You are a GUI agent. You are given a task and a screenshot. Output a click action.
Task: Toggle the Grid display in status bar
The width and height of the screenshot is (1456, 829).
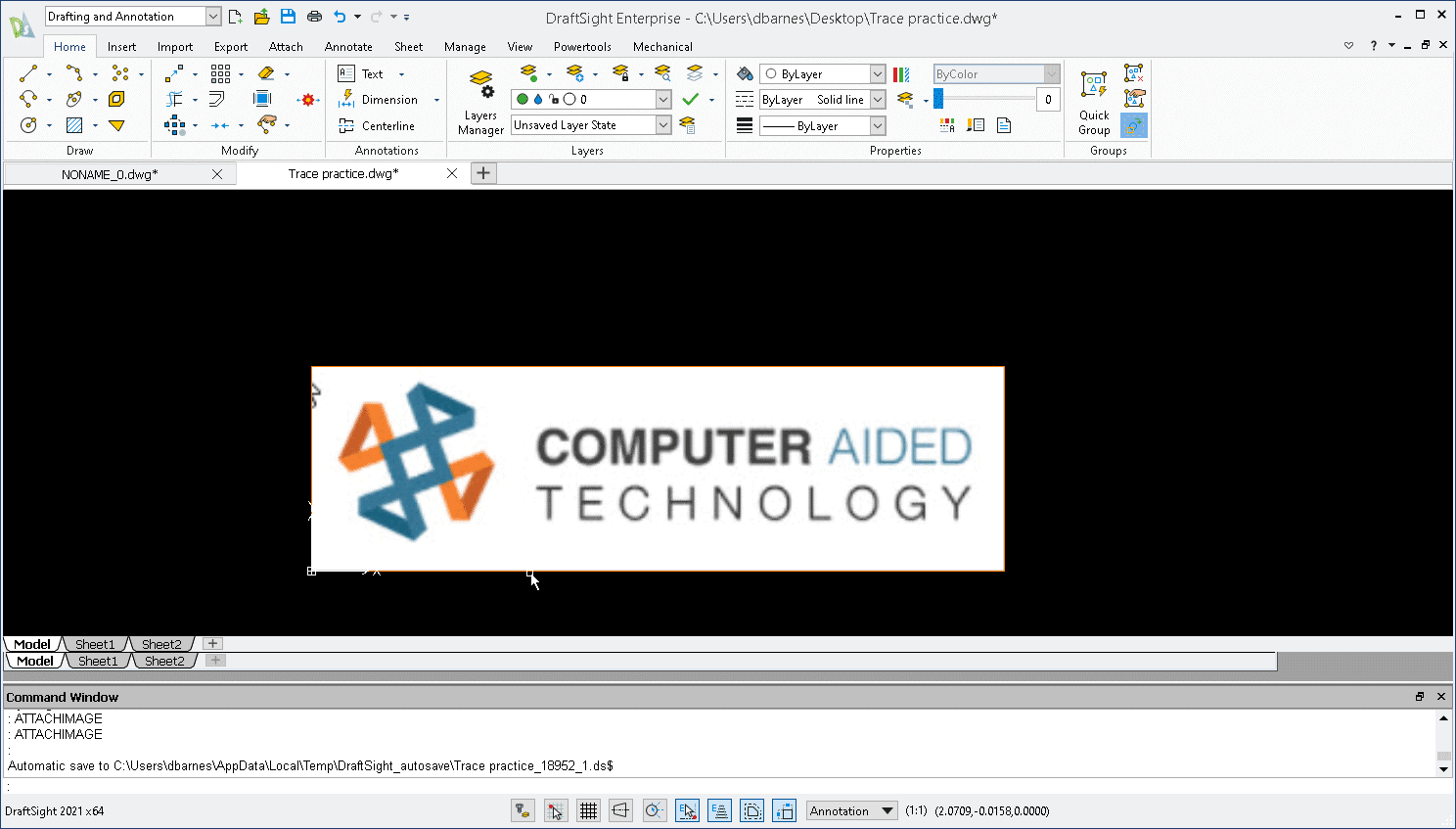tap(588, 810)
